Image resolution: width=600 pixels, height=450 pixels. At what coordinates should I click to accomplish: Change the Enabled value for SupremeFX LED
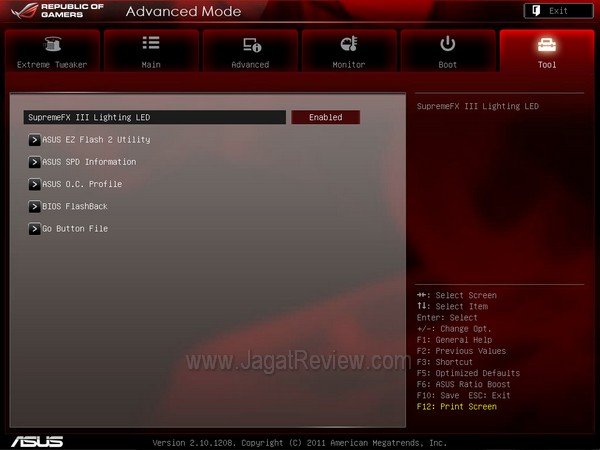tap(326, 117)
